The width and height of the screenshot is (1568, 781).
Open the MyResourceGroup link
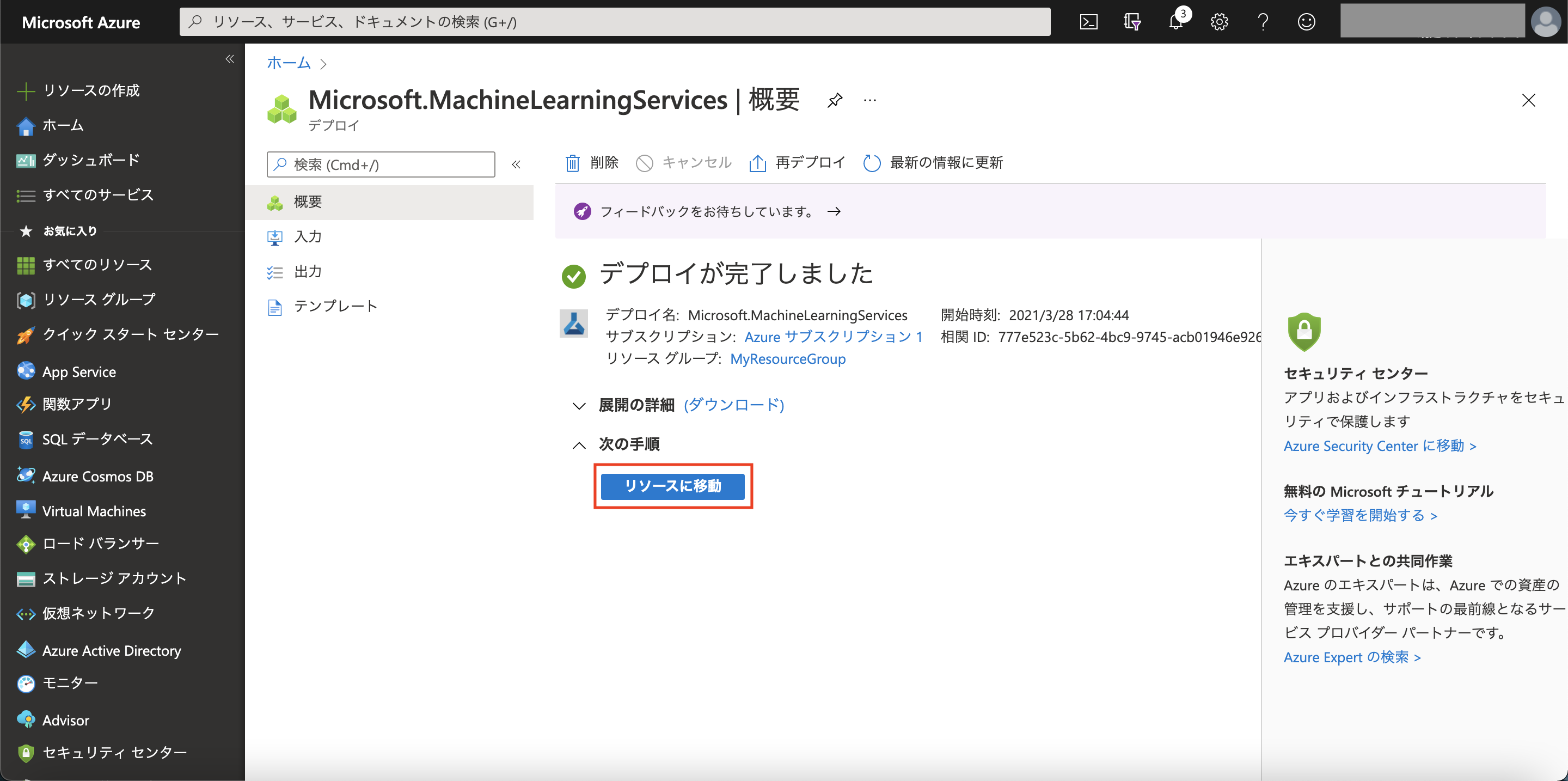(x=788, y=358)
